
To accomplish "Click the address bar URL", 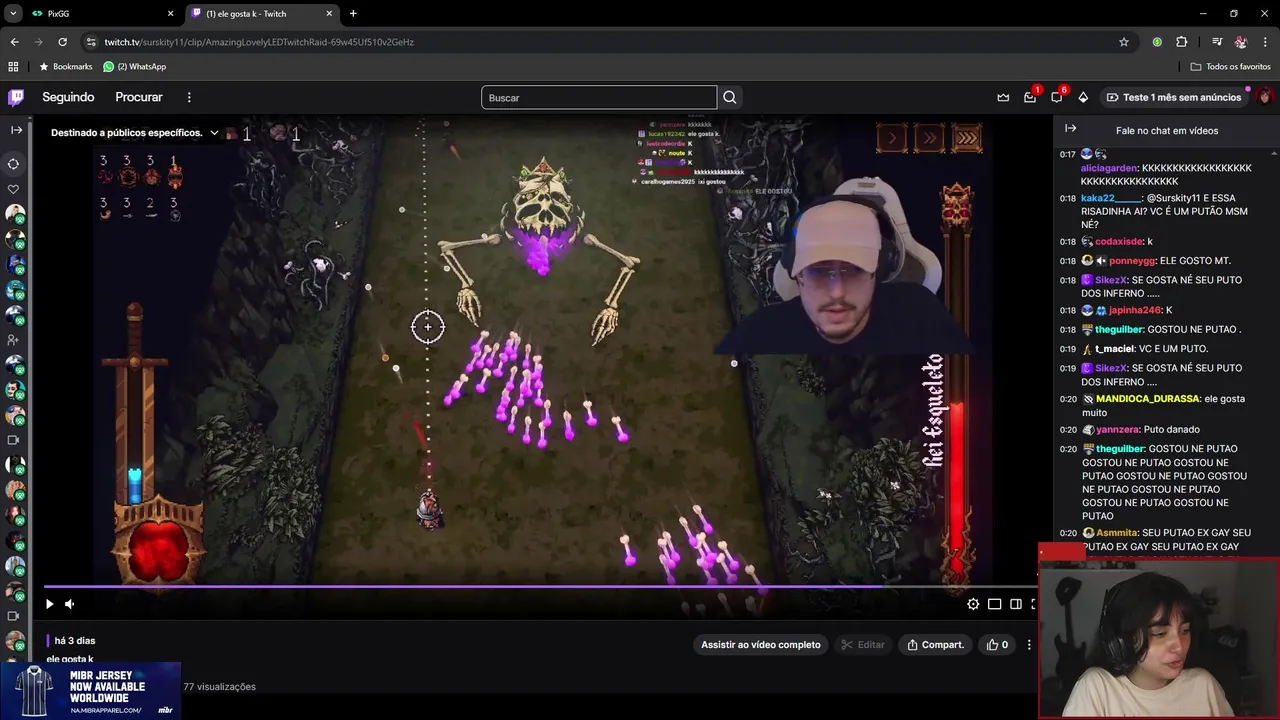I will (x=259, y=42).
